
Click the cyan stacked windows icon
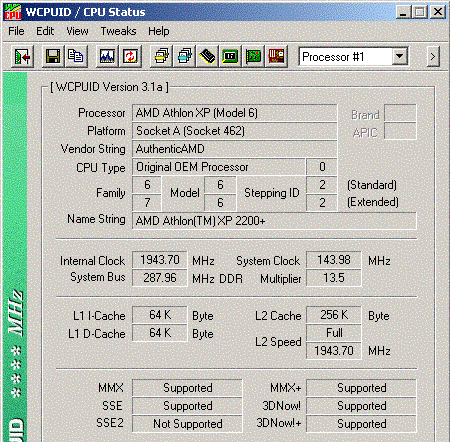184,57
